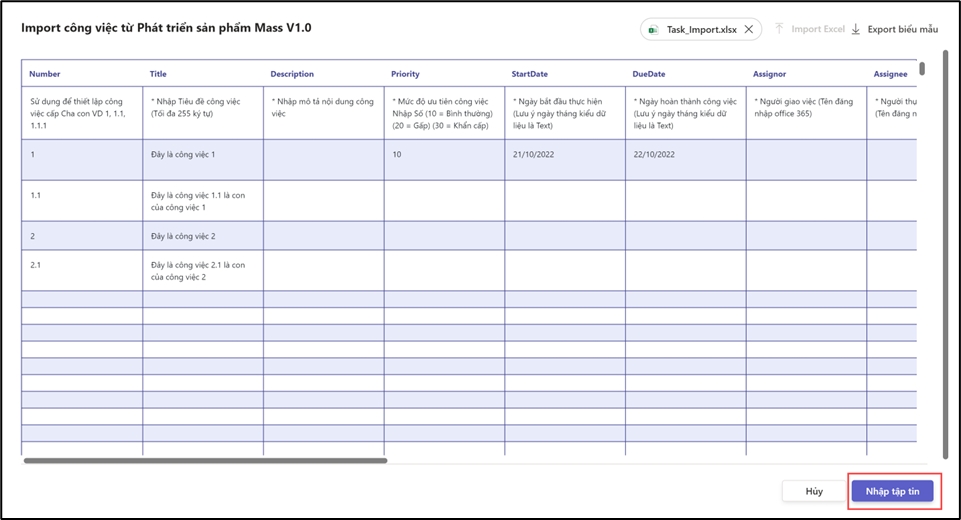961x520 pixels.
Task: Select the Description column header
Action: pyautogui.click(x=292, y=74)
